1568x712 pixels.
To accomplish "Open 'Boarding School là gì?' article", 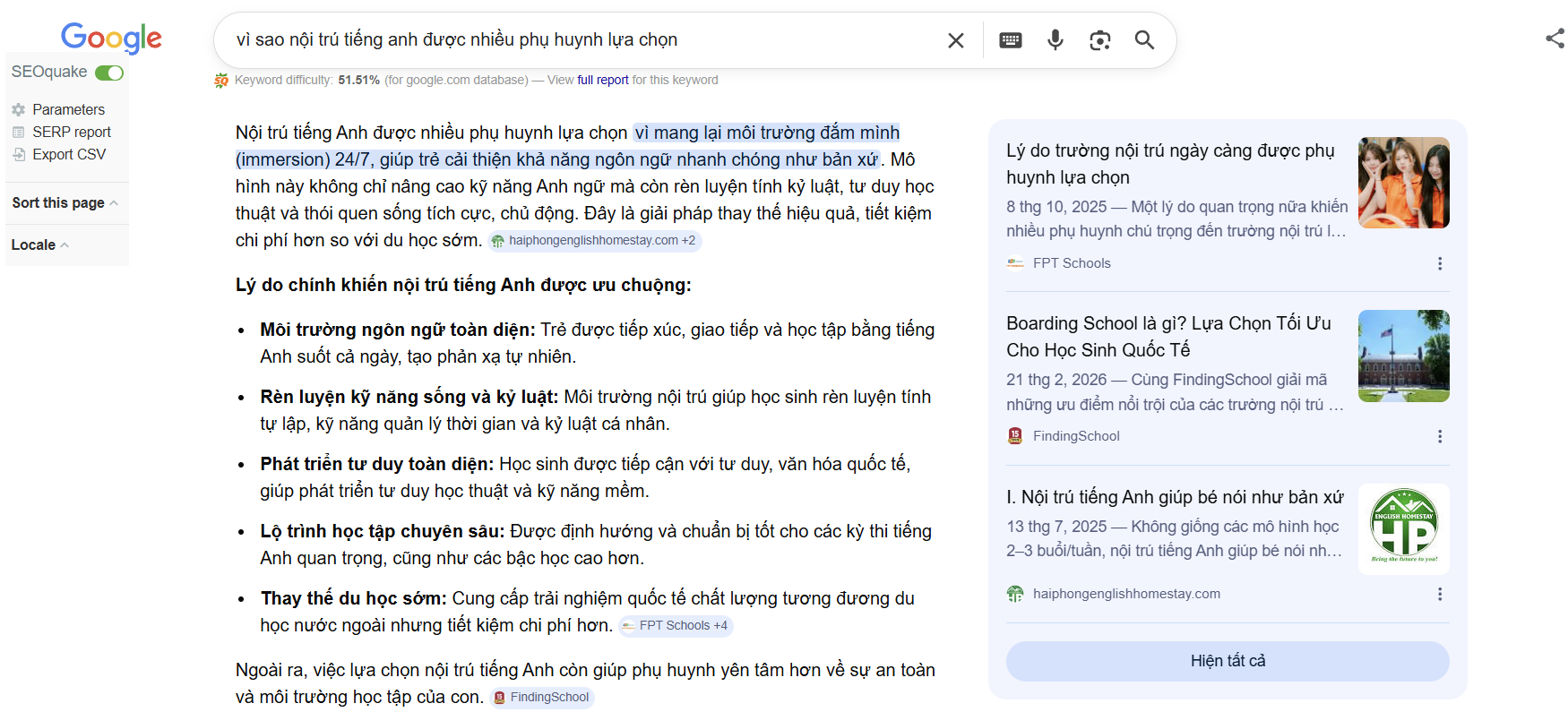I will point(1168,337).
